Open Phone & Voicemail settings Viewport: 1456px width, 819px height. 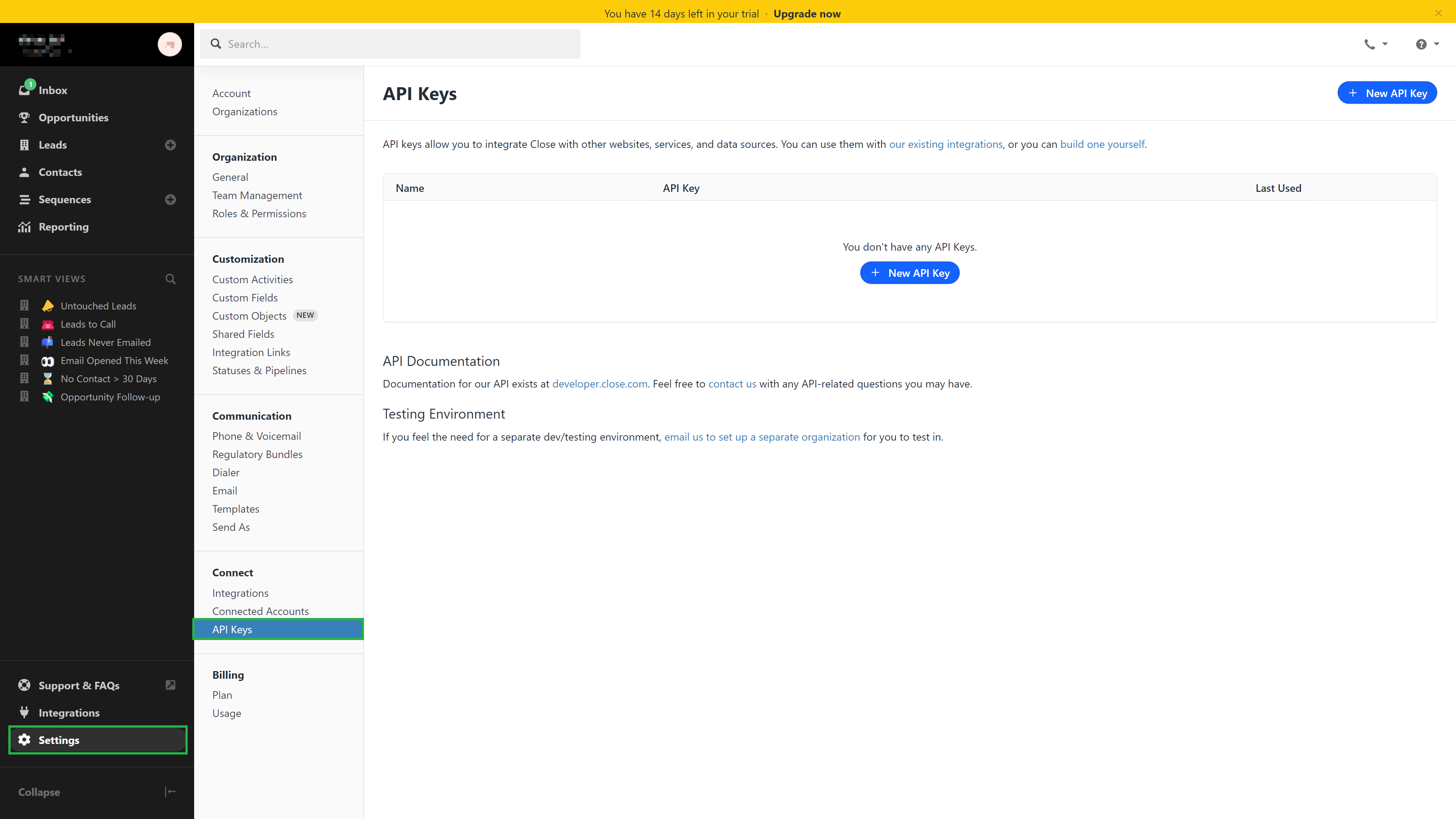(x=257, y=436)
